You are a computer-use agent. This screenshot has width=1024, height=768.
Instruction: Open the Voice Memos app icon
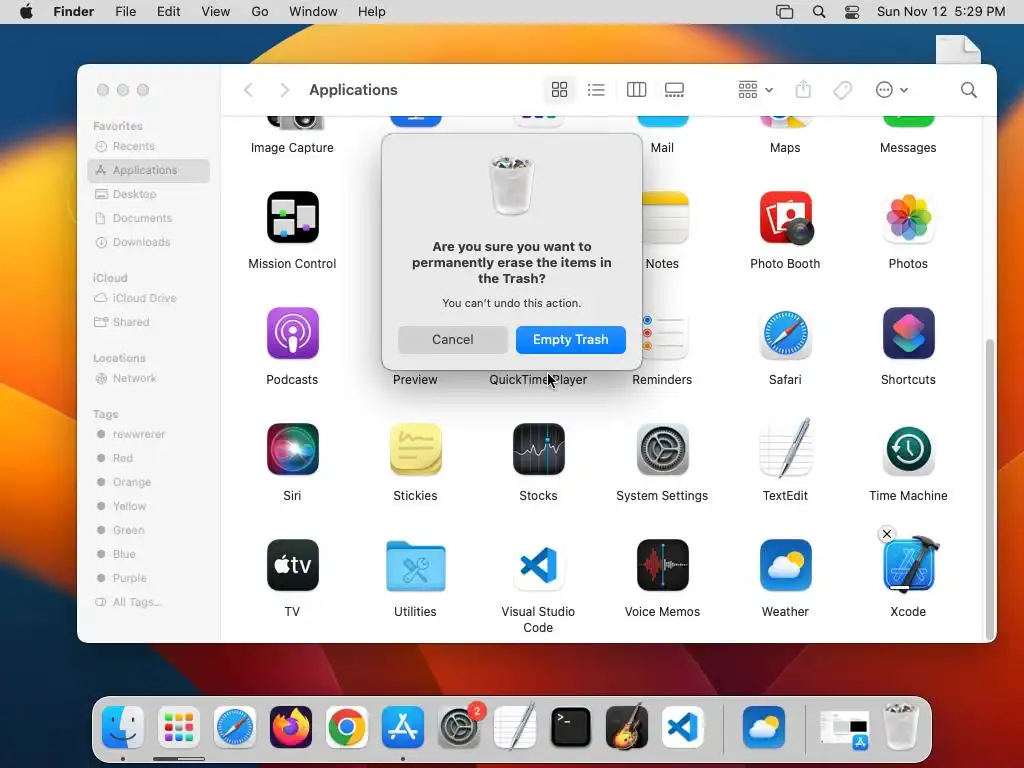tap(662, 566)
